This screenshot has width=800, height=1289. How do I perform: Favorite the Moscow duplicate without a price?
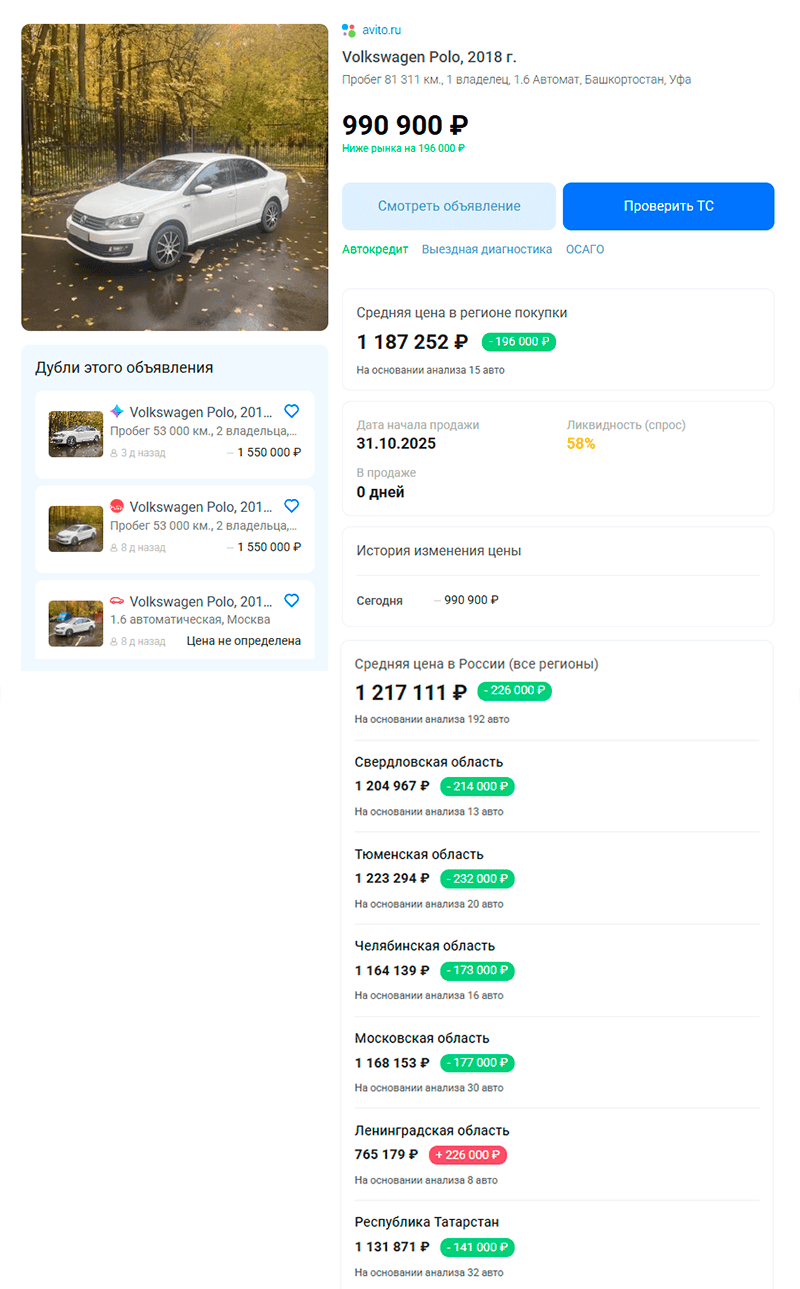291,600
